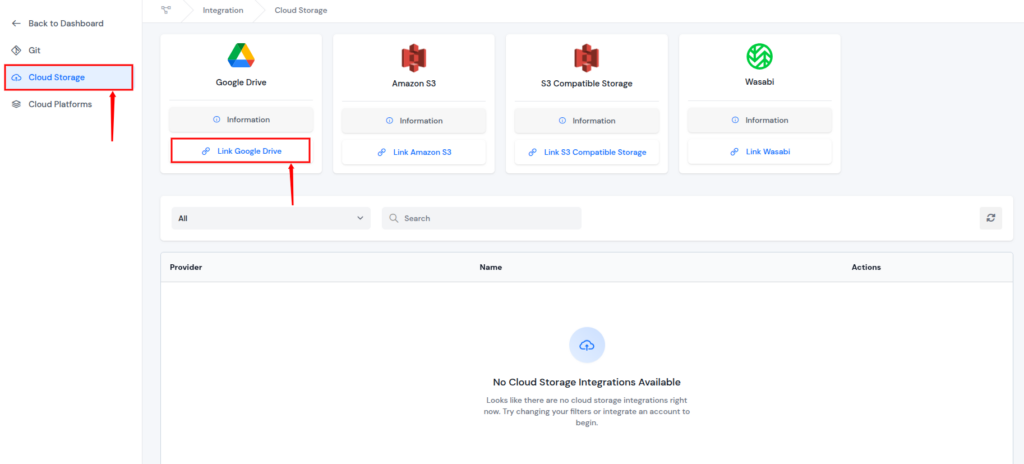Viewport: 1024px width, 464px height.
Task: Click the Google Drive card title
Action: (241, 82)
